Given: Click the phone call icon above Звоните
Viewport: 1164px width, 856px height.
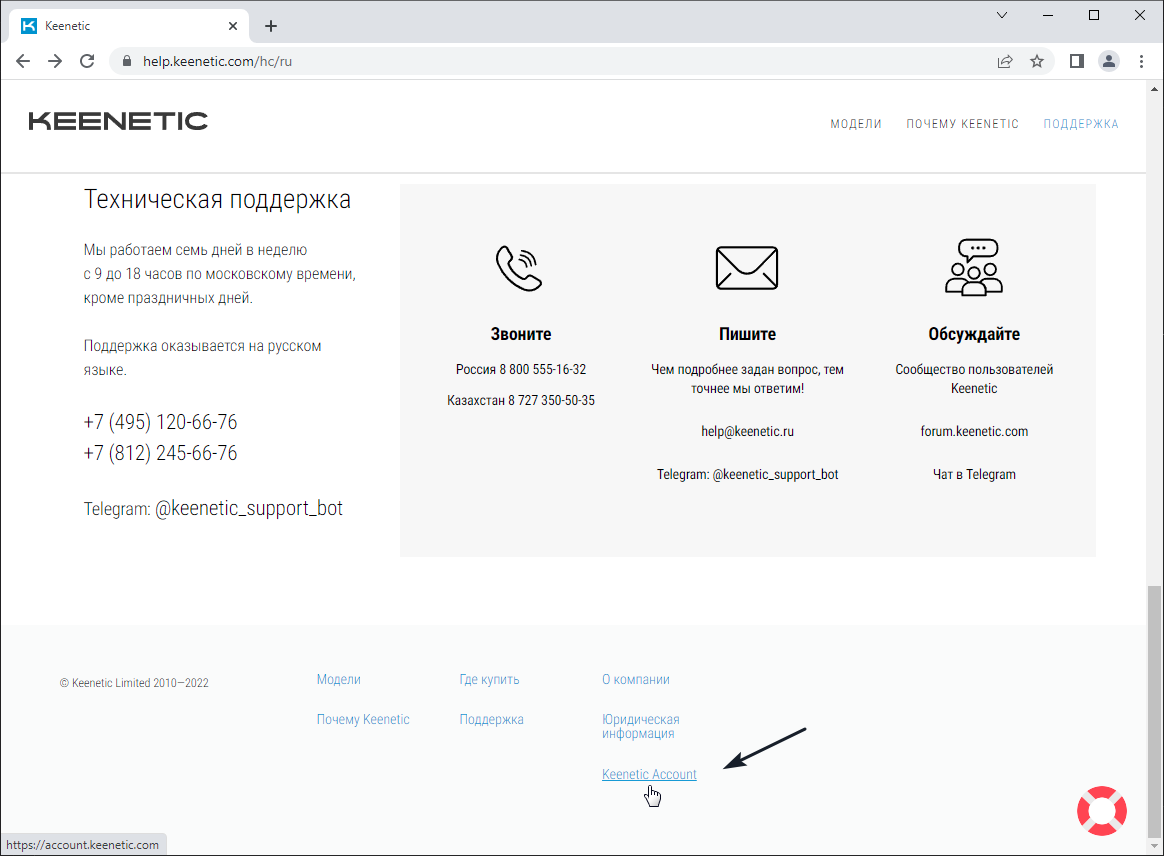Looking at the screenshot, I should 520,268.
